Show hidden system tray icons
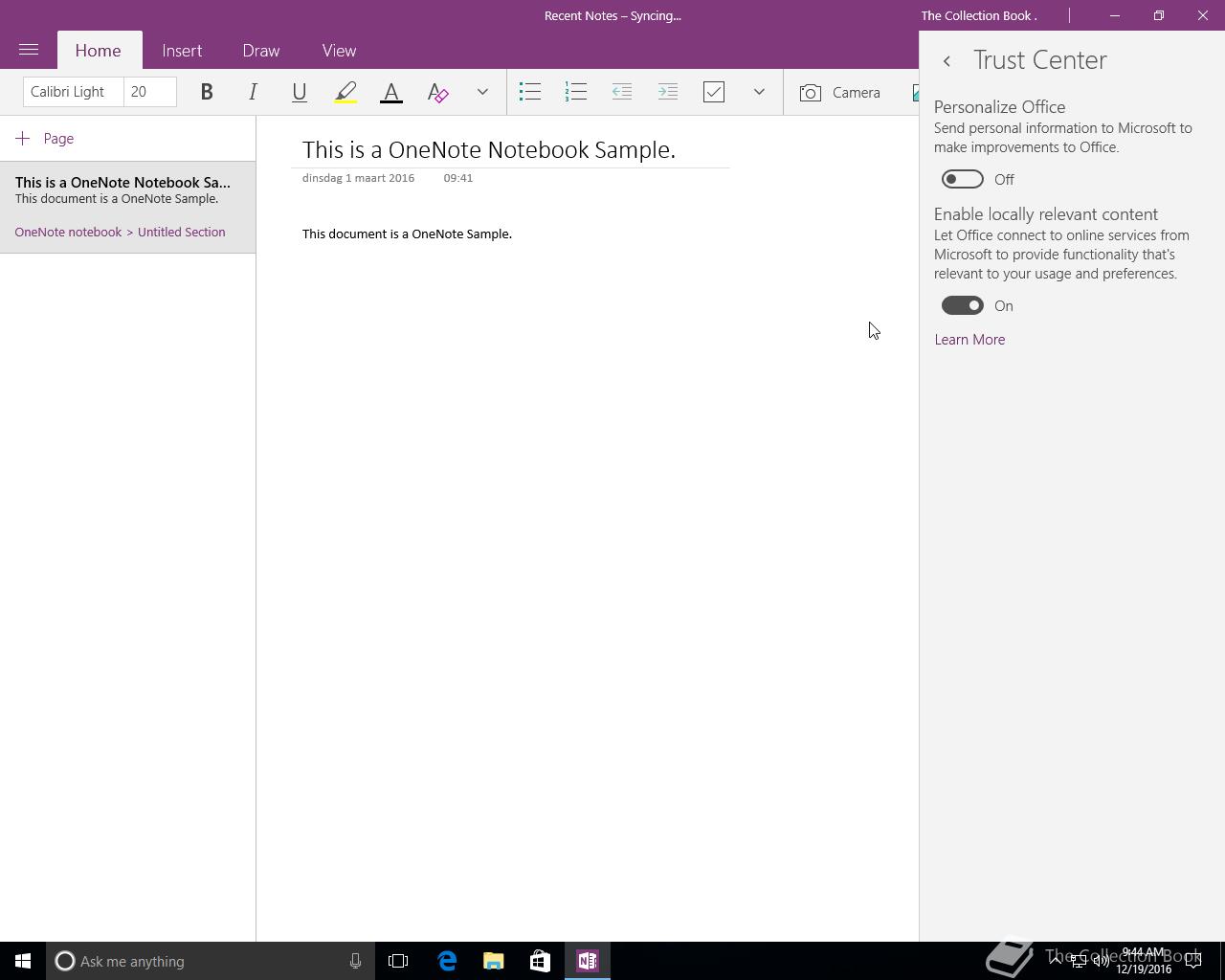This screenshot has width=1225, height=980. [x=1055, y=961]
